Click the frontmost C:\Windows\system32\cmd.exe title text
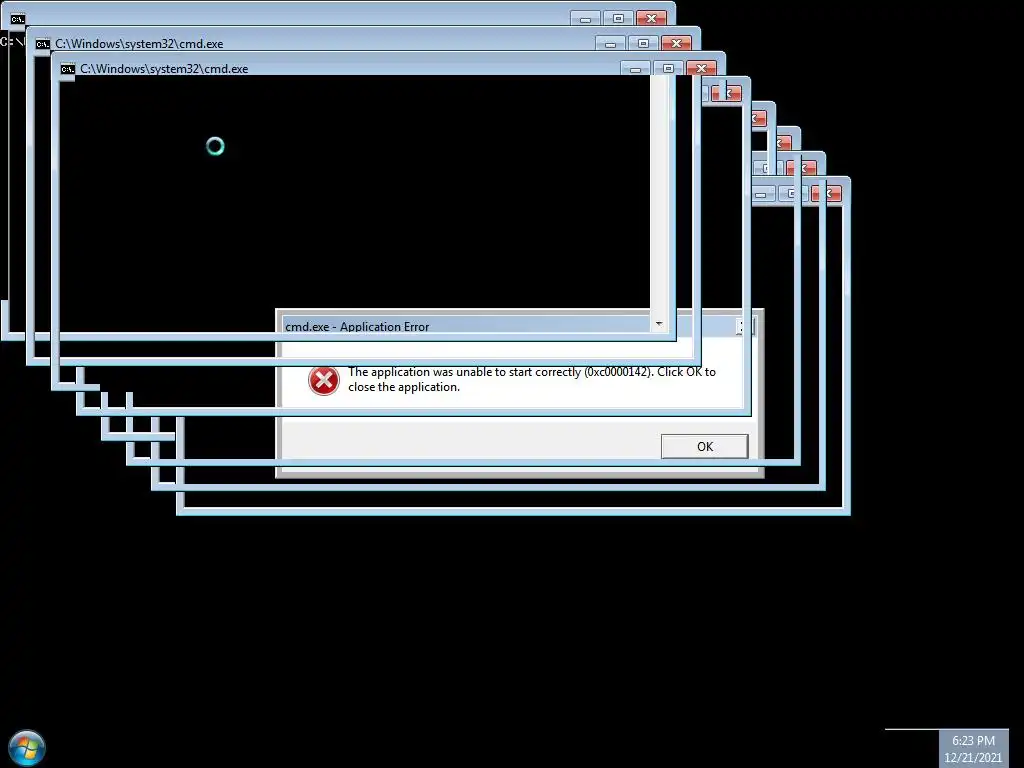This screenshot has width=1024, height=768. 164,69
